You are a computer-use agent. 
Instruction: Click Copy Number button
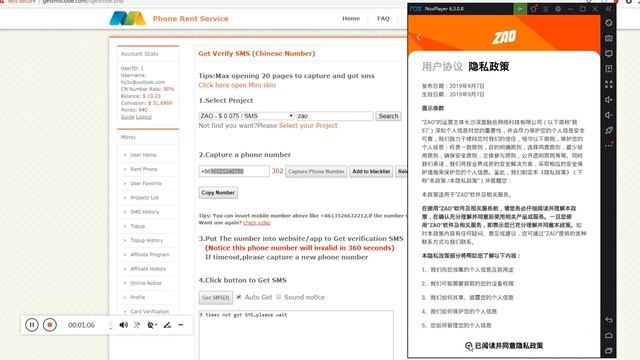click(218, 193)
